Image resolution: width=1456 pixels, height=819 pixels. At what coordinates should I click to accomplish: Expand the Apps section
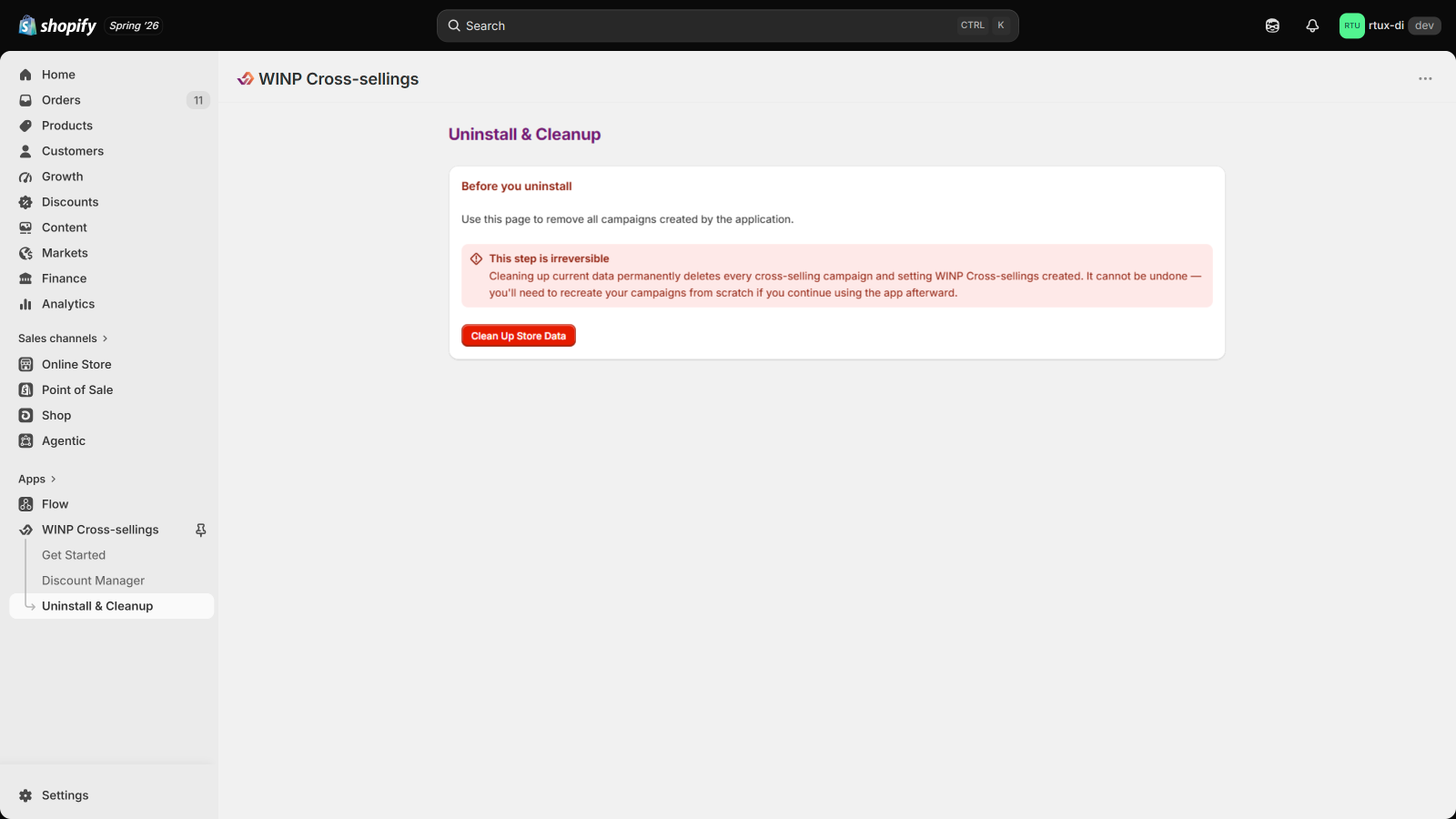pyautogui.click(x=37, y=479)
